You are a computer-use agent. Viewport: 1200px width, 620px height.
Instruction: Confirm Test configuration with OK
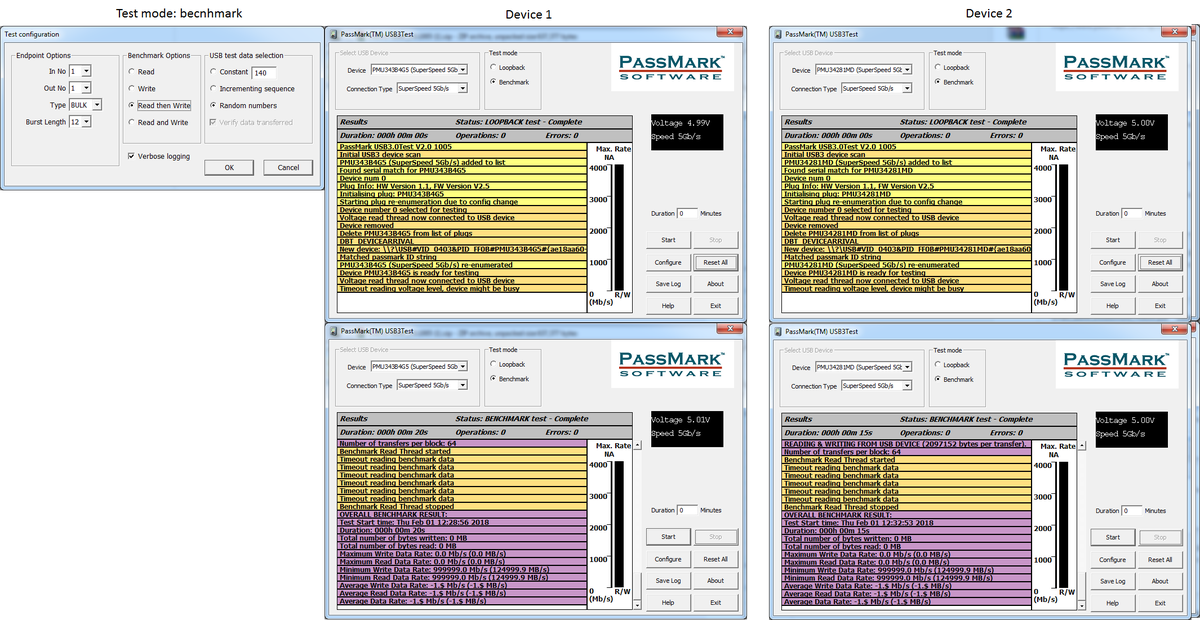point(229,167)
